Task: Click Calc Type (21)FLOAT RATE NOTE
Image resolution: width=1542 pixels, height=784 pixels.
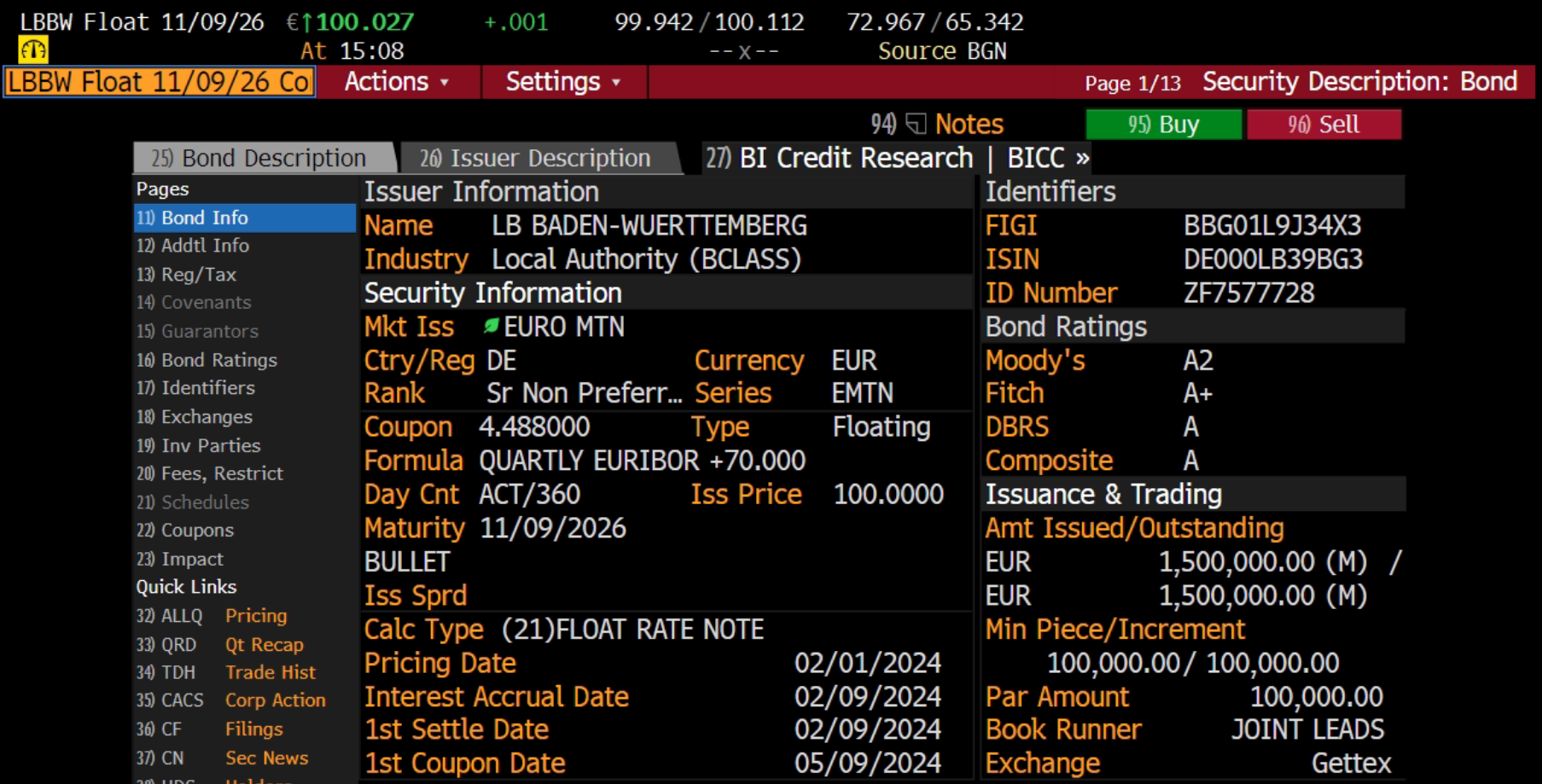Action: click(632, 630)
